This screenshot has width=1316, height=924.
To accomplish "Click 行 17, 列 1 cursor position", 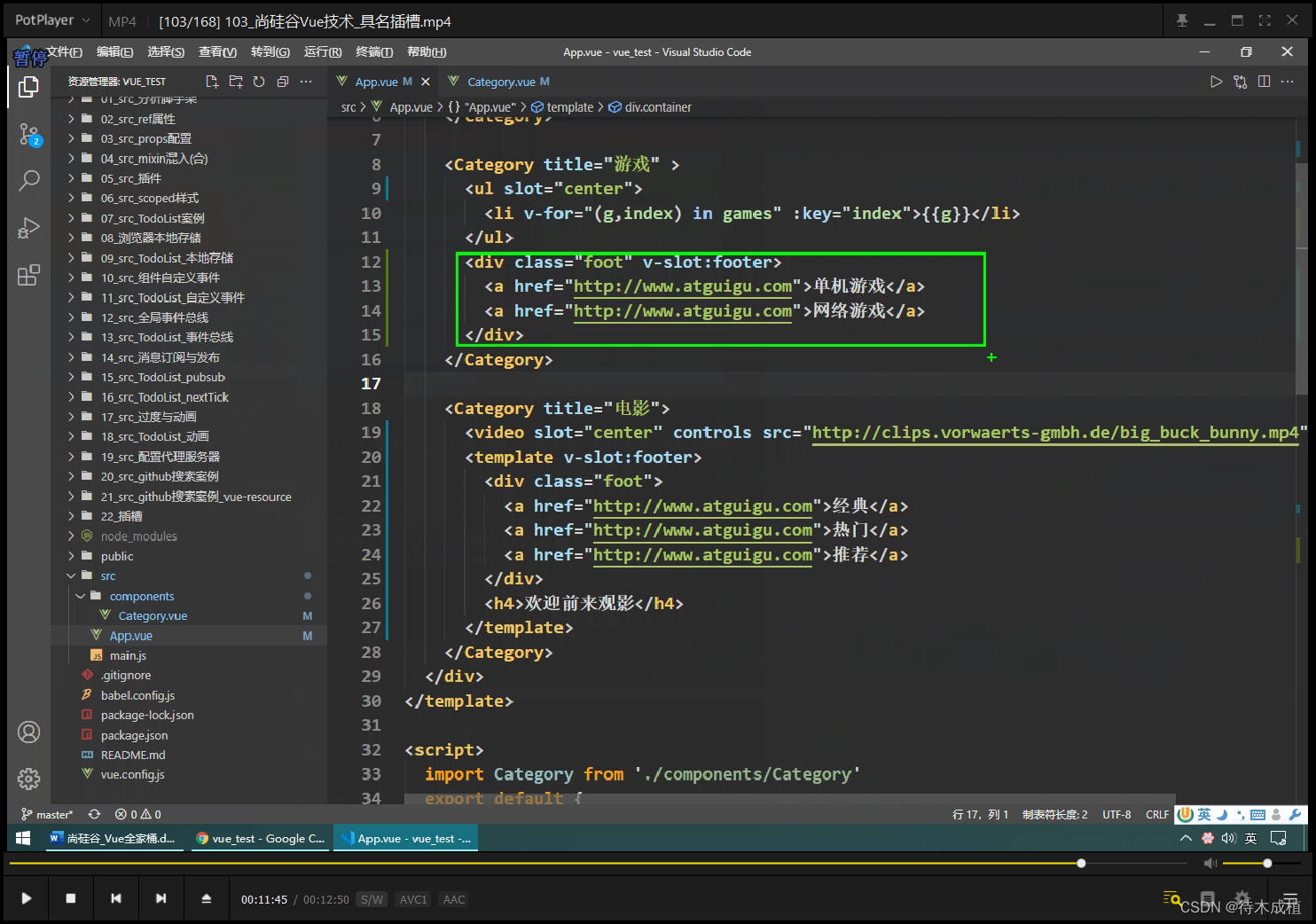I will [980, 814].
